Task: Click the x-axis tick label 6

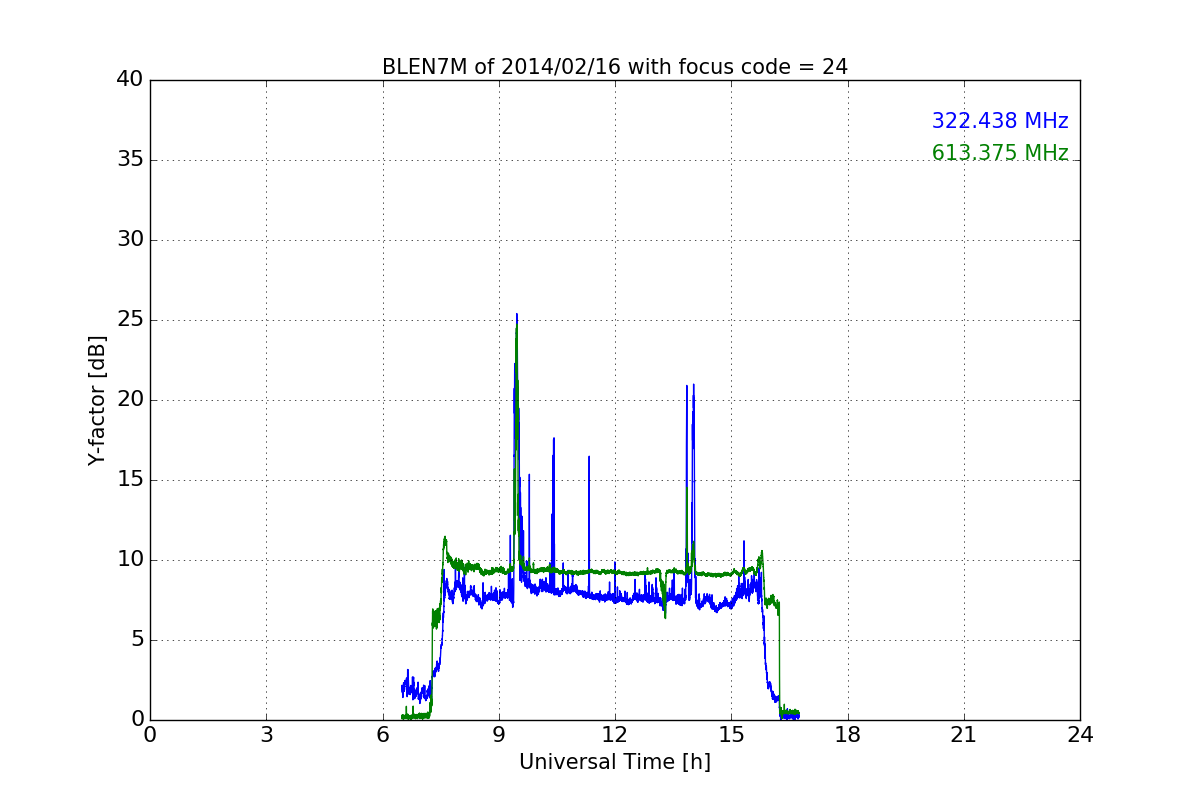Action: point(383,735)
